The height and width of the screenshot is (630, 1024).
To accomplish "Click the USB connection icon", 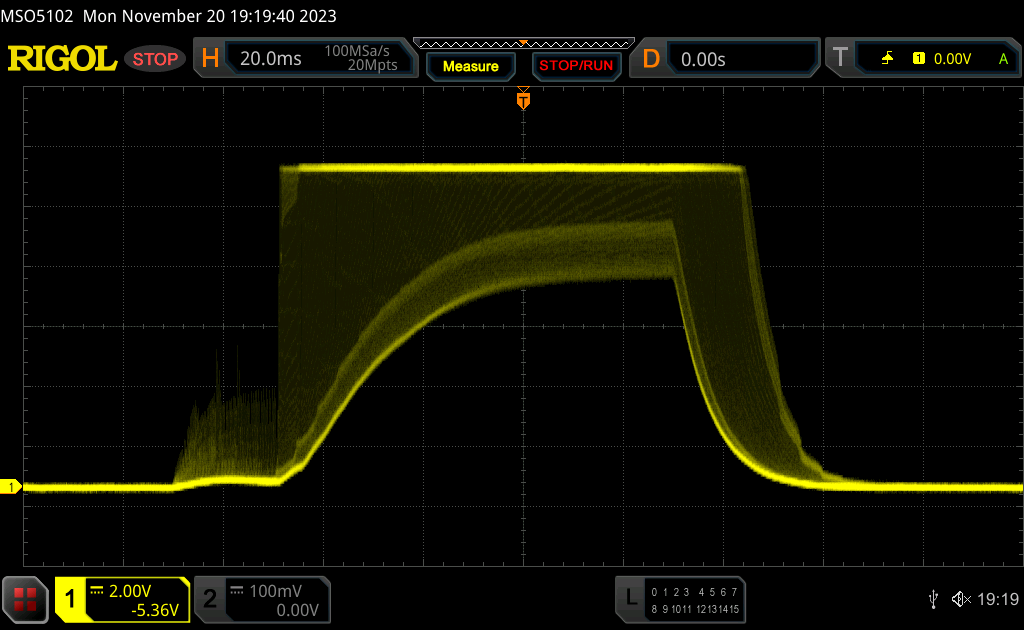I will pos(933,599).
